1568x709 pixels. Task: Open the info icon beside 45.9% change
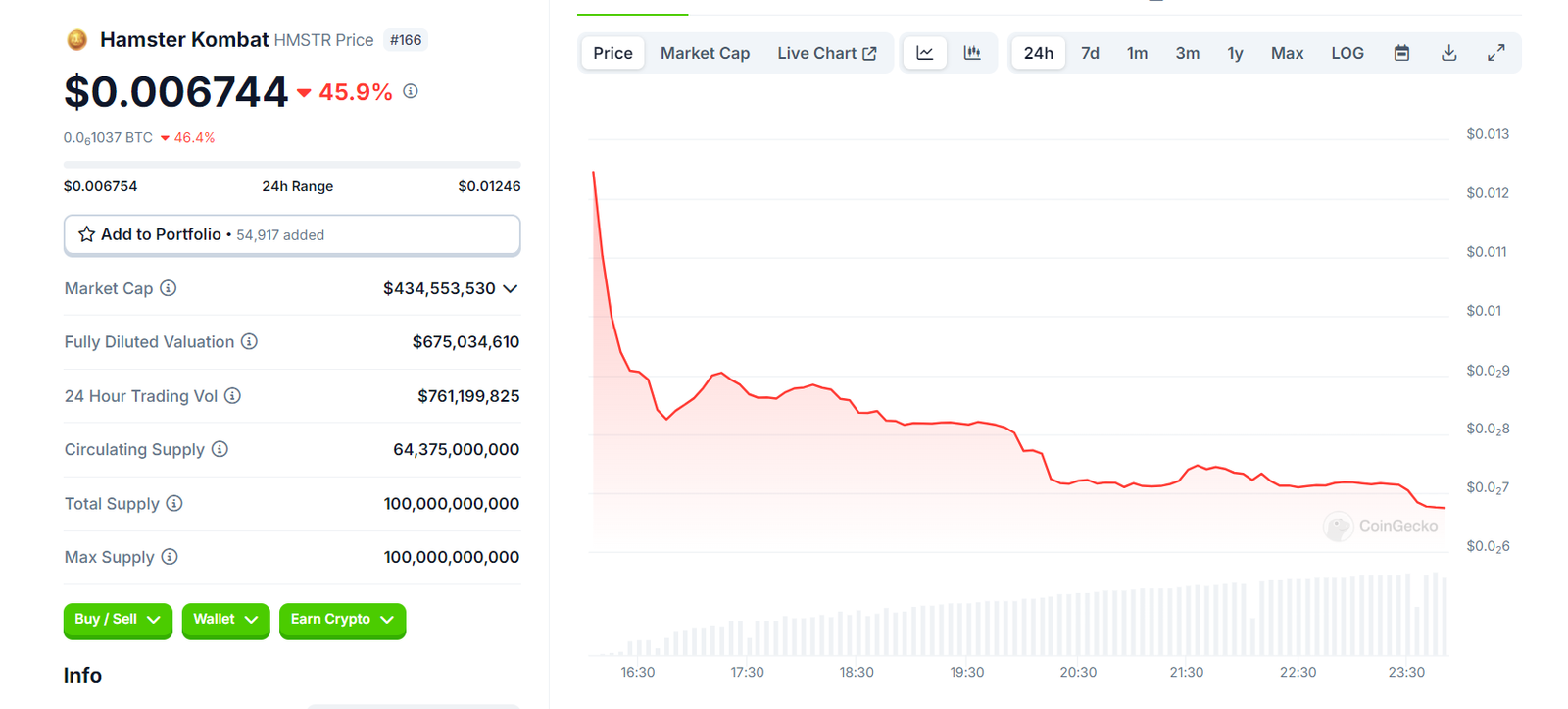click(411, 91)
